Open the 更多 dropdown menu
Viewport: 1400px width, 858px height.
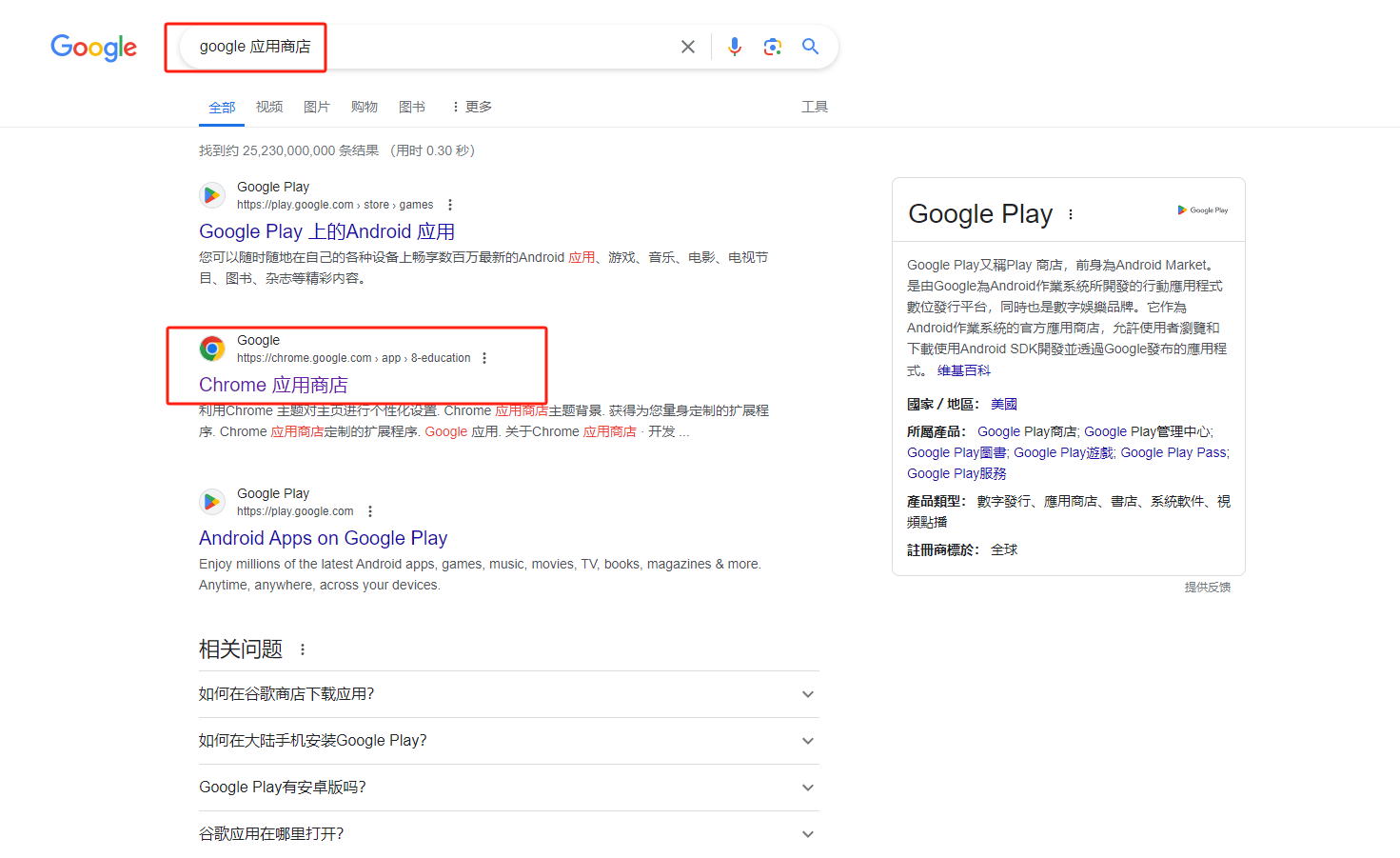[472, 107]
